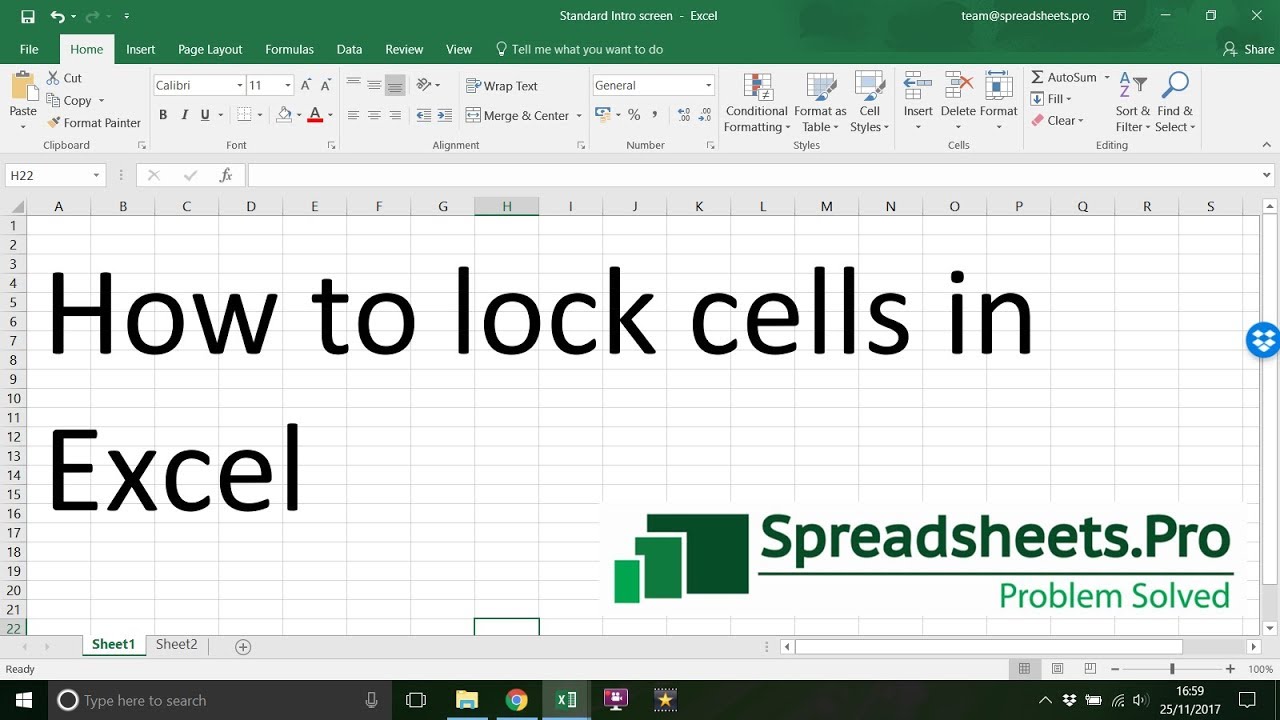Switch to the Page Layout tab
The image size is (1280, 720).
pyautogui.click(x=210, y=49)
